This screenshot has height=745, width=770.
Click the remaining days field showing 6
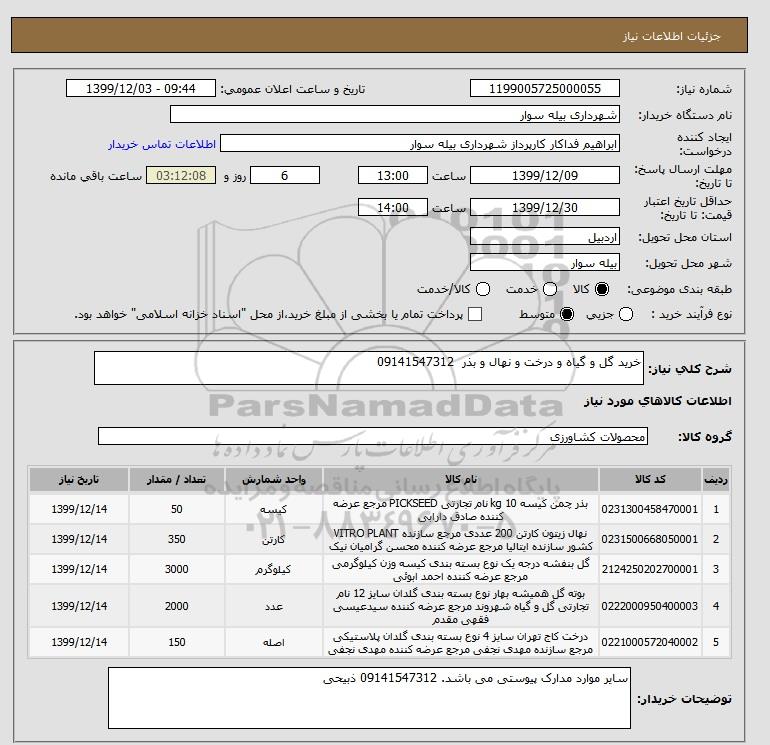[285, 175]
